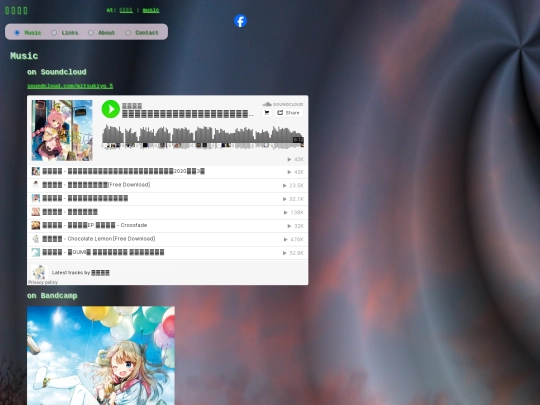The width and height of the screenshot is (540, 405).
Task: Click the track title next to play button
Action: 187,114
